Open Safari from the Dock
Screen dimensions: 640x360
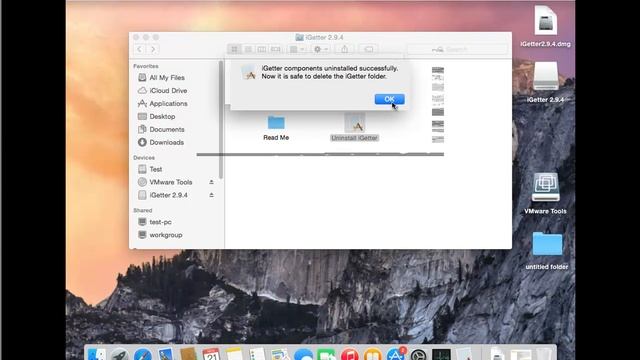coord(142,354)
